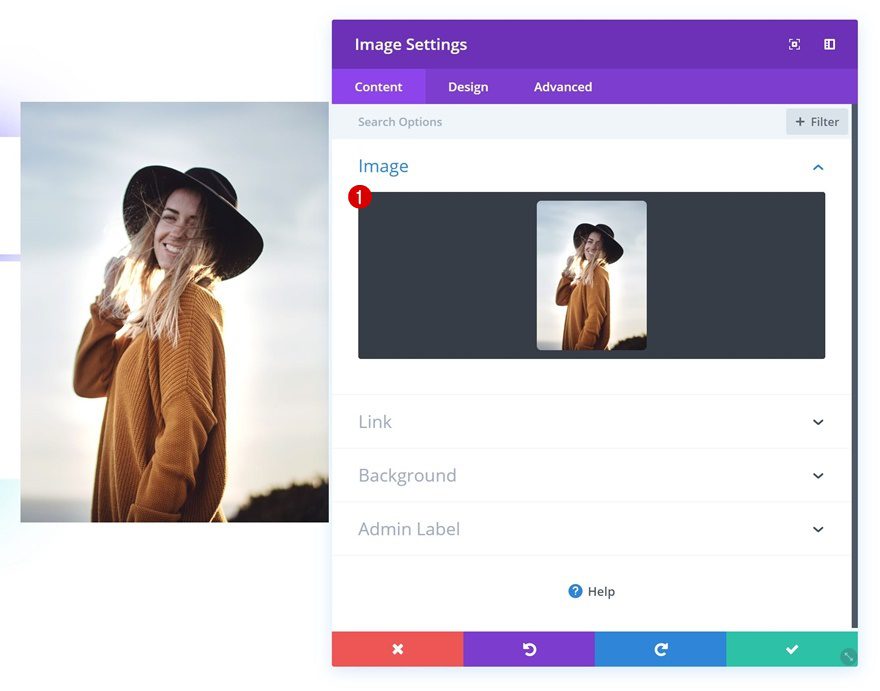Switch to the Design tab
The width and height of the screenshot is (880, 691).
pos(467,87)
